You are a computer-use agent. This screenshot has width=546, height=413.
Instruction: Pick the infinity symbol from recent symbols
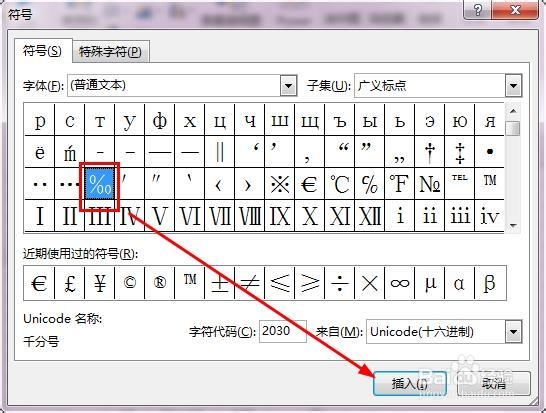tap(399, 283)
